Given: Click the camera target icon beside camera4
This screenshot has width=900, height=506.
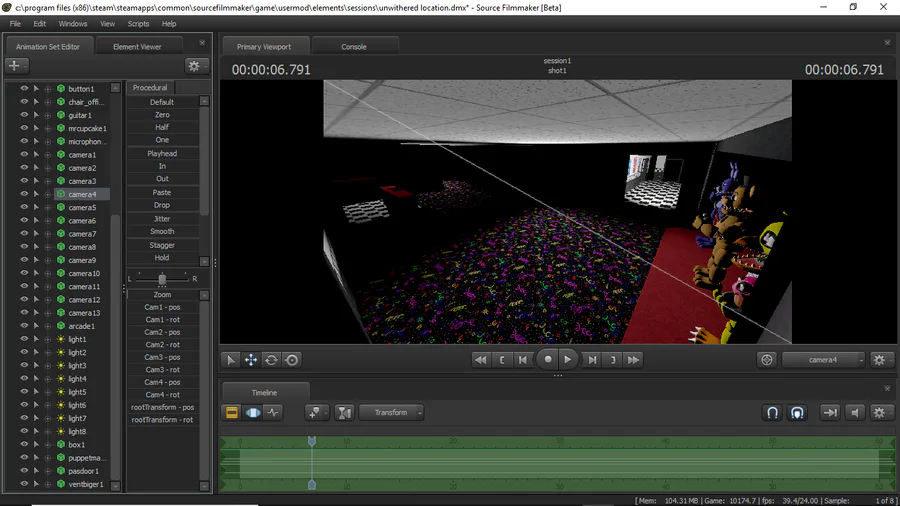Looking at the screenshot, I should tap(767, 360).
